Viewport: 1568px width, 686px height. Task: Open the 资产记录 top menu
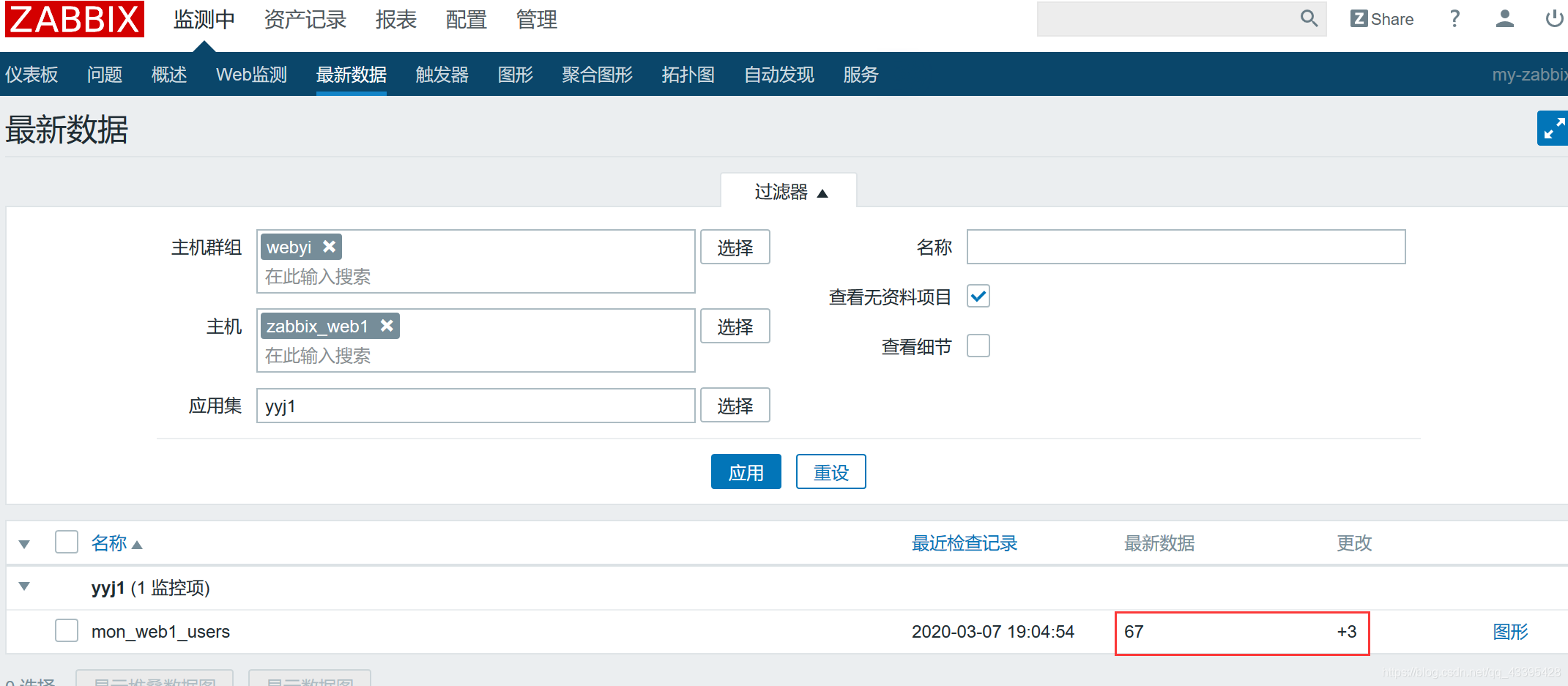pyautogui.click(x=305, y=20)
